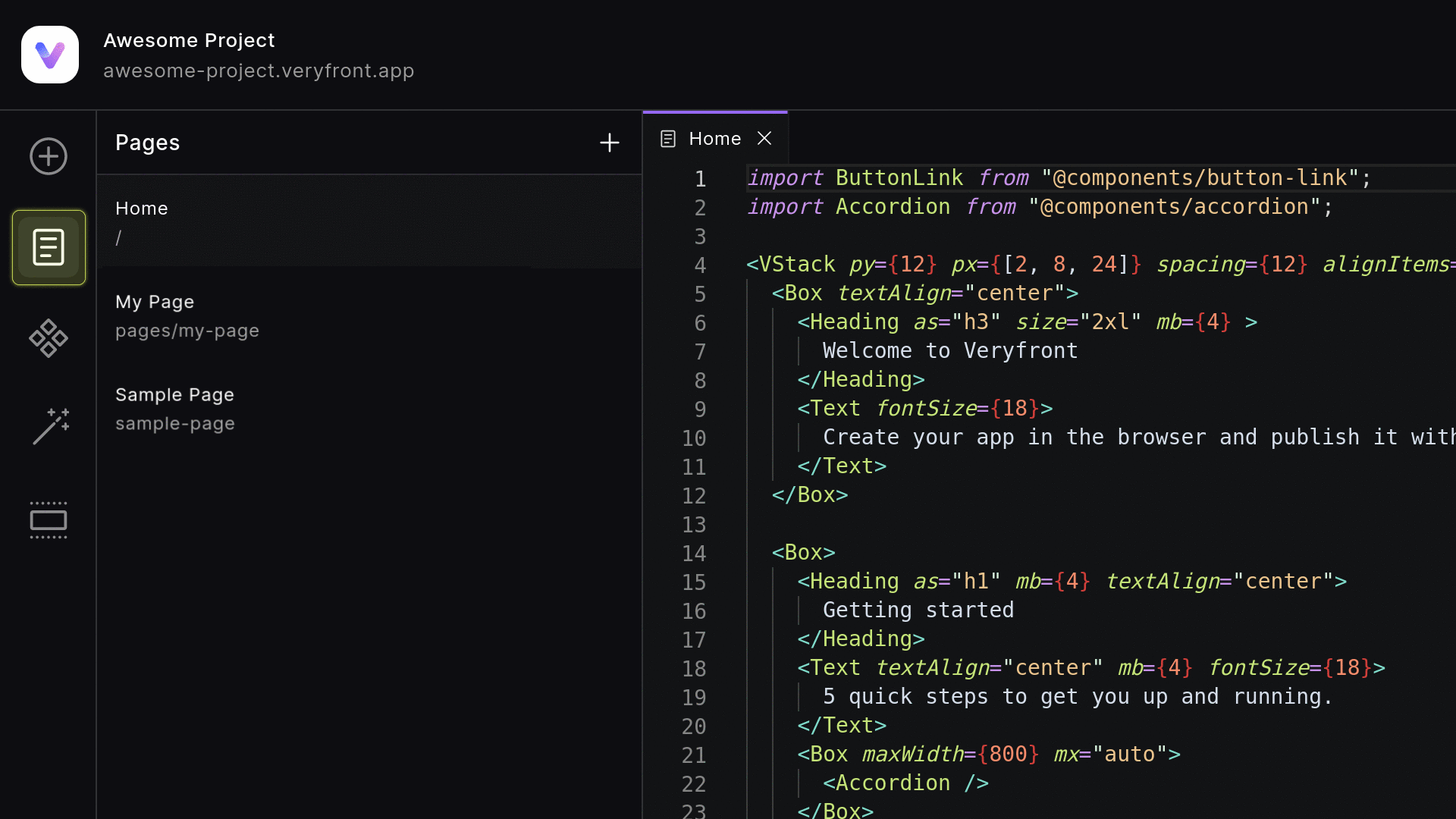Click '5 quick steps' code line
The height and width of the screenshot is (819, 1456).
click(x=1078, y=696)
